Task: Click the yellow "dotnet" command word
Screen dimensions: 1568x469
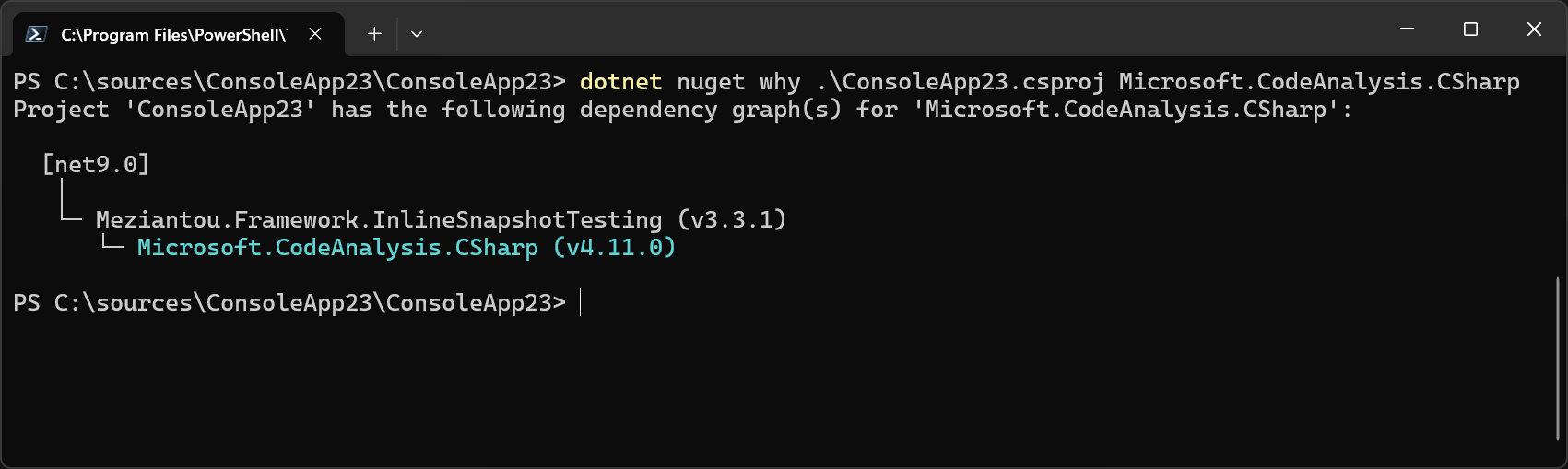Action: pyautogui.click(x=620, y=82)
